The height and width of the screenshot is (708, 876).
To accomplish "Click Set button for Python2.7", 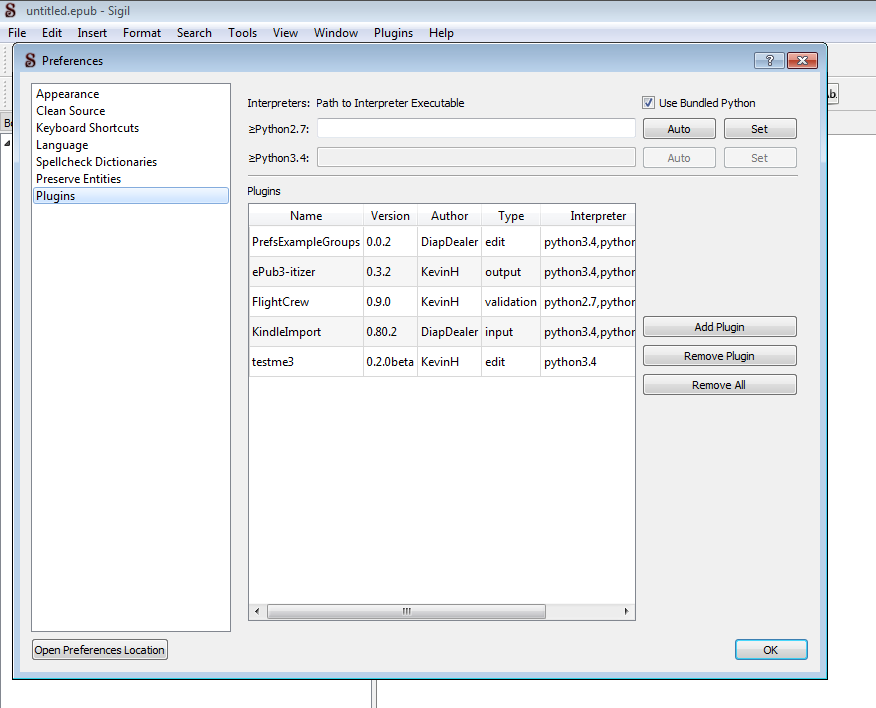I will tap(760, 129).
